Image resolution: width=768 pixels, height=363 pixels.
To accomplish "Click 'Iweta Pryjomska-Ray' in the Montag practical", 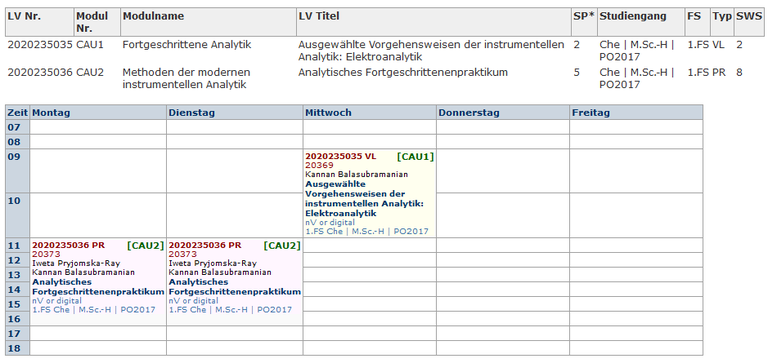I will [x=76, y=263].
